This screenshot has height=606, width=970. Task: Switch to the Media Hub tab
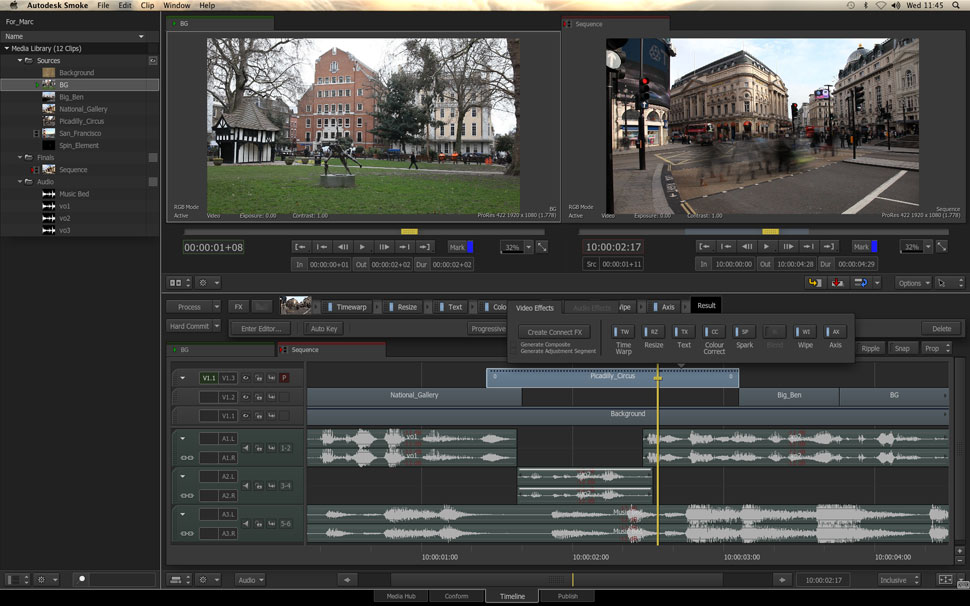point(401,596)
